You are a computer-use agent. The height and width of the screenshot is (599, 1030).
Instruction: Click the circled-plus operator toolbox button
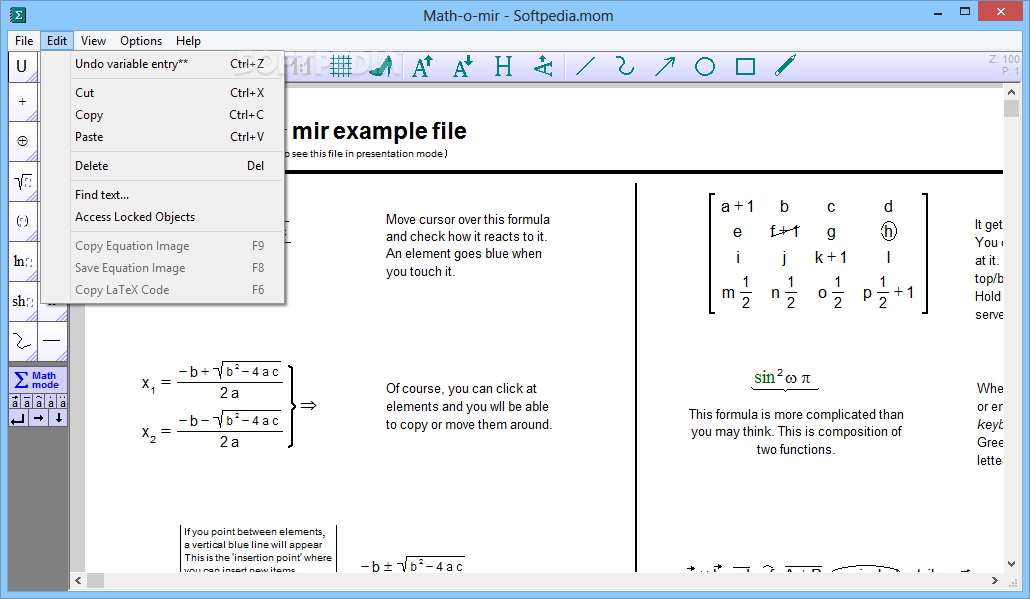click(22, 141)
